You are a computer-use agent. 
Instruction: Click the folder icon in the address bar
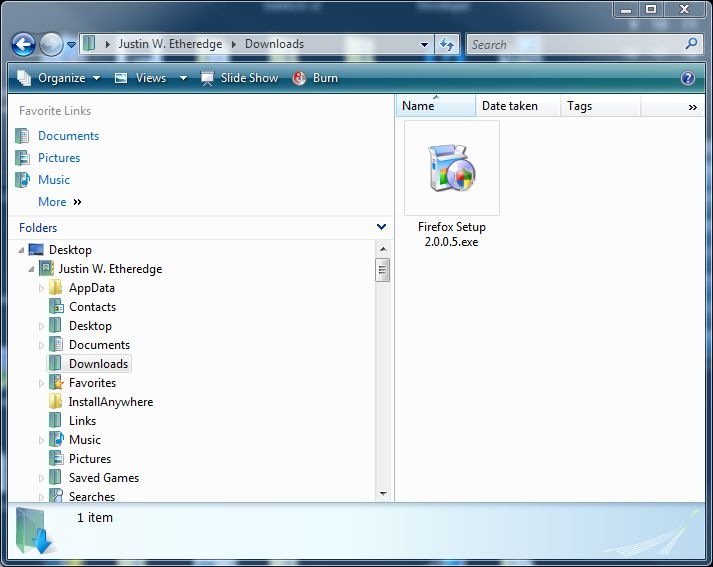(90, 44)
